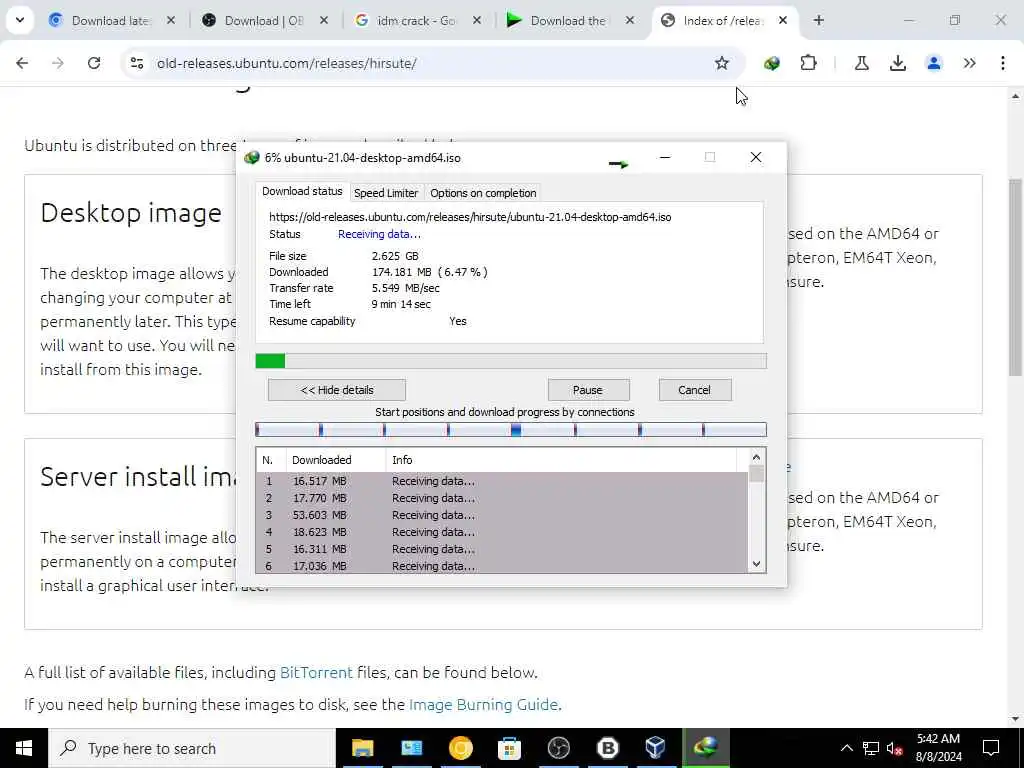This screenshot has width=1024, height=768.
Task: Open the BitTorrent link on the page
Action: tap(316, 672)
